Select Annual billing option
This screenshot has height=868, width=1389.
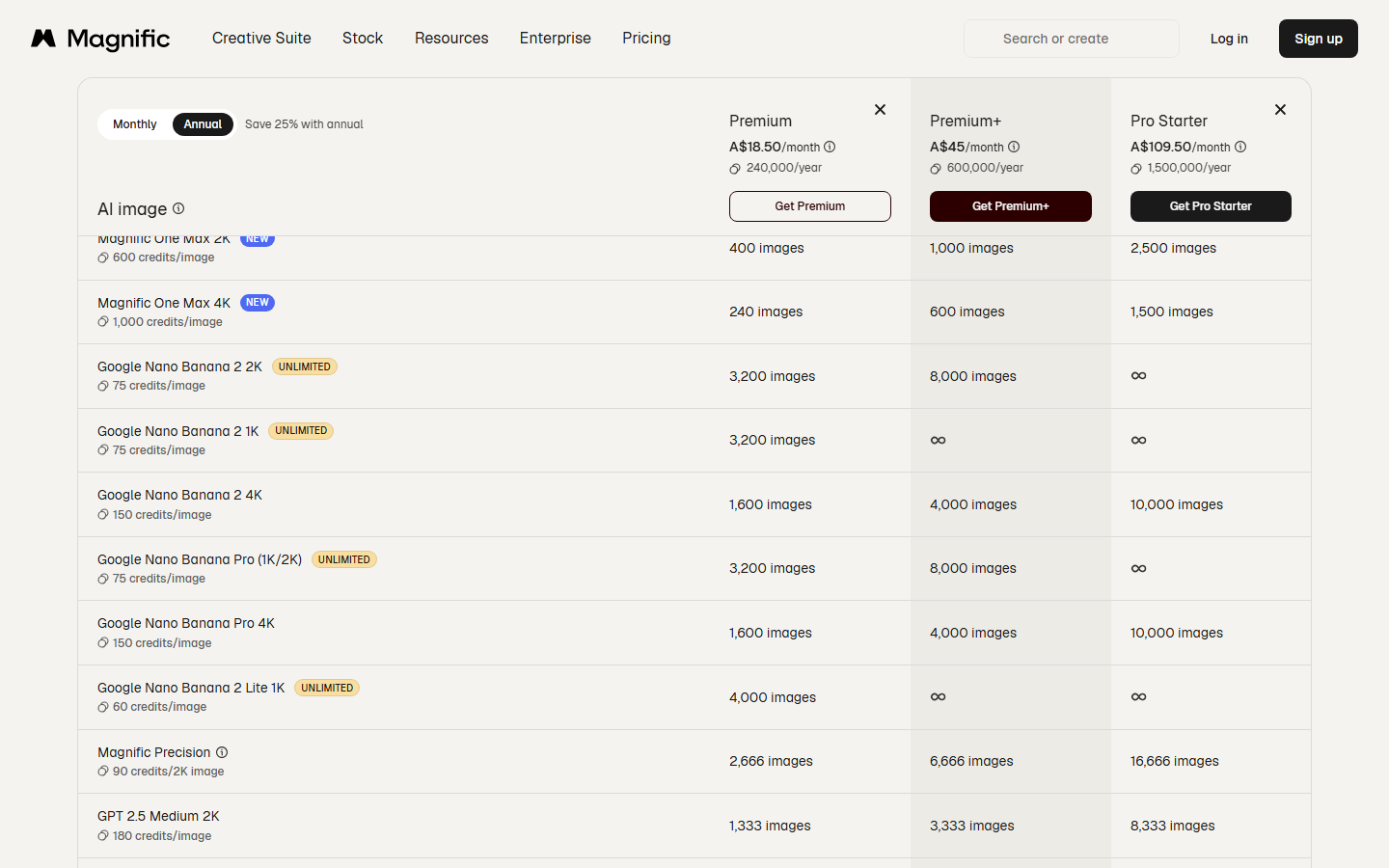tap(203, 124)
